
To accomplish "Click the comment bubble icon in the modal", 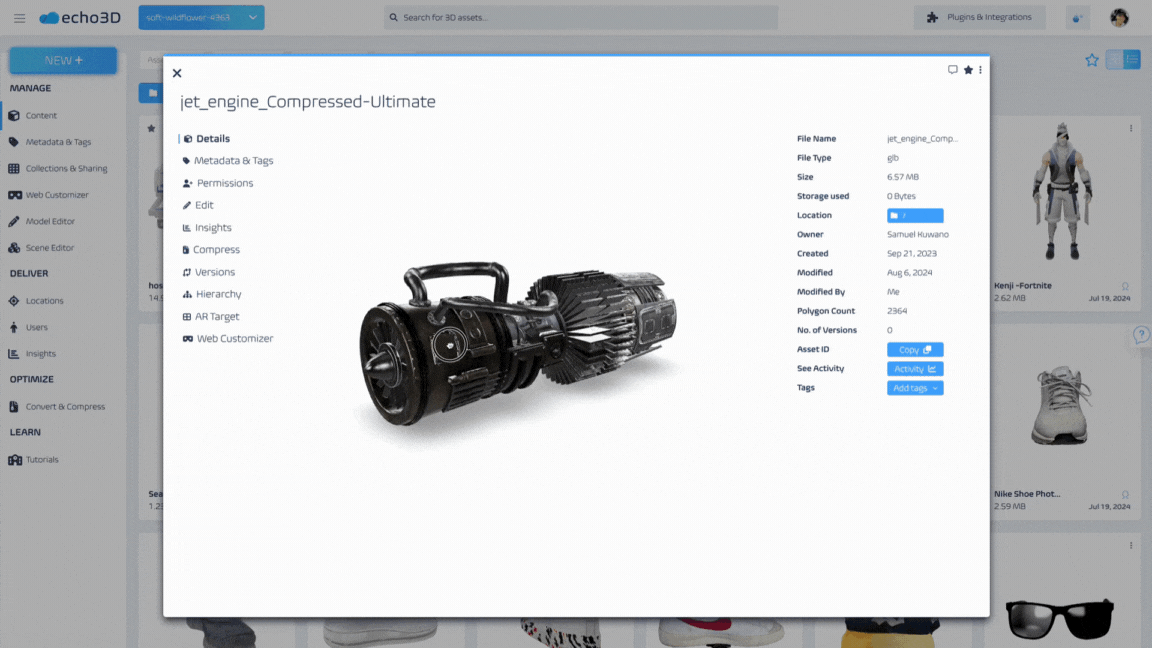I will 952,70.
